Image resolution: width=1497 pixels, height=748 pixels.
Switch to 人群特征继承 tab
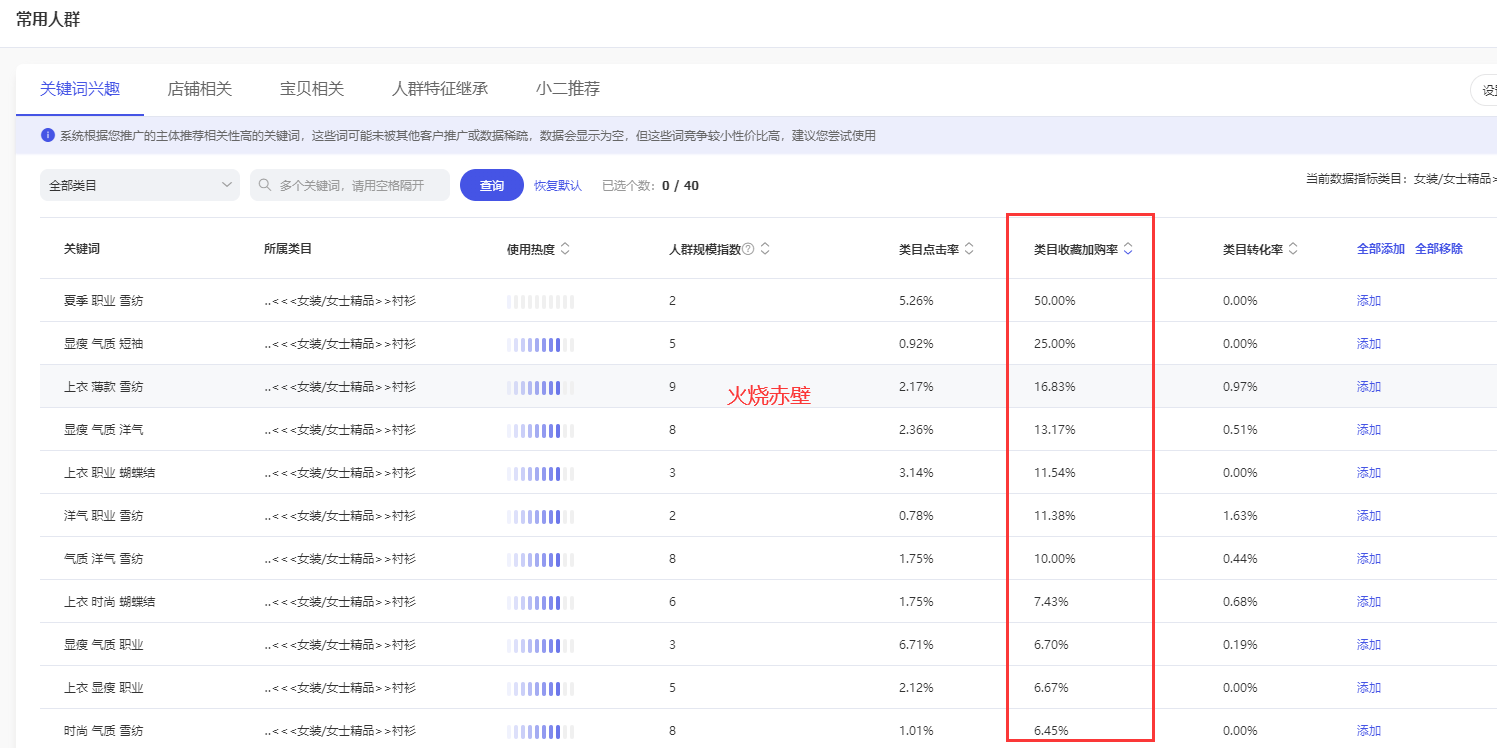pos(440,89)
